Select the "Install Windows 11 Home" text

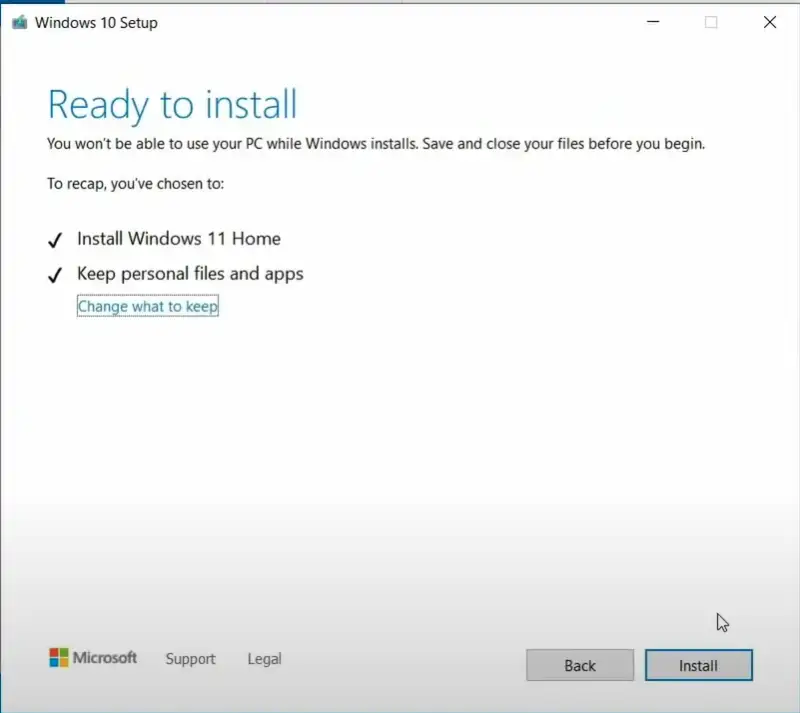[x=179, y=238]
